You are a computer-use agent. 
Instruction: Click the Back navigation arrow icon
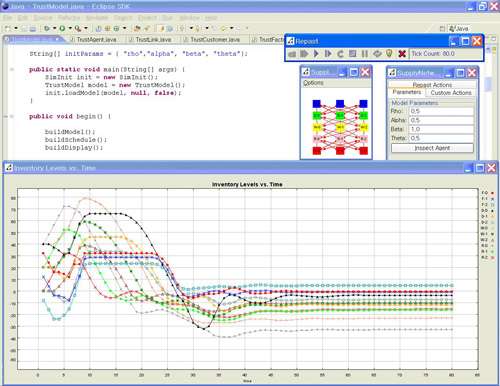[223, 28]
